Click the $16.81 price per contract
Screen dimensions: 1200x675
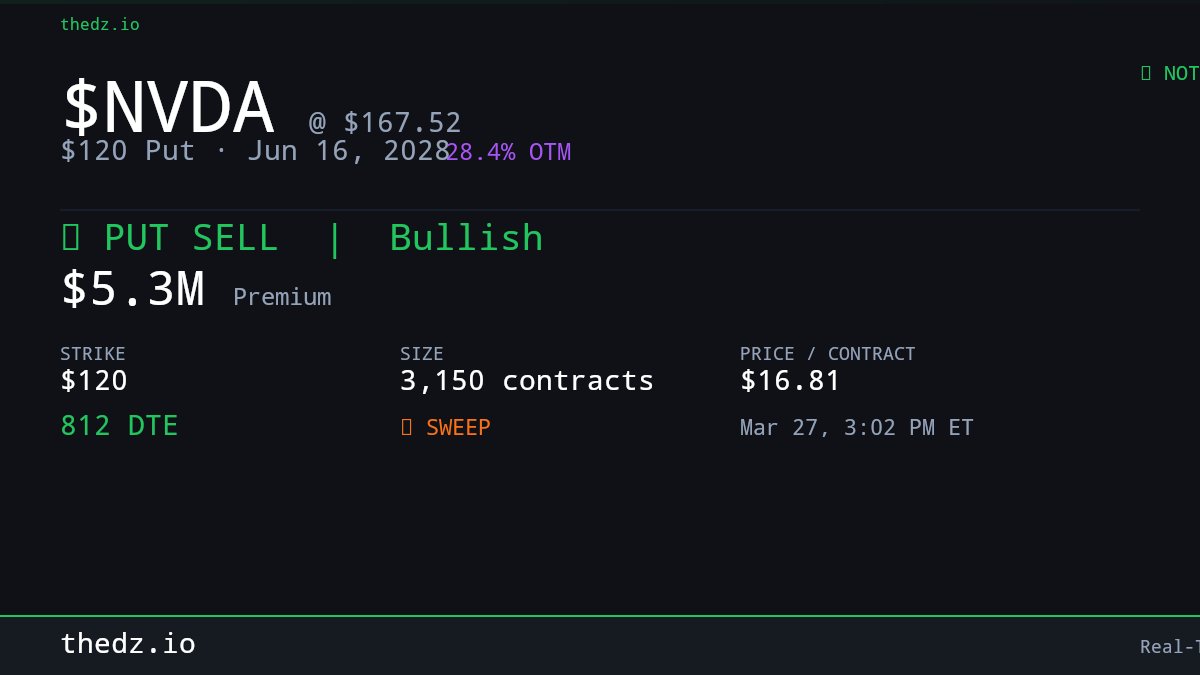click(x=790, y=381)
